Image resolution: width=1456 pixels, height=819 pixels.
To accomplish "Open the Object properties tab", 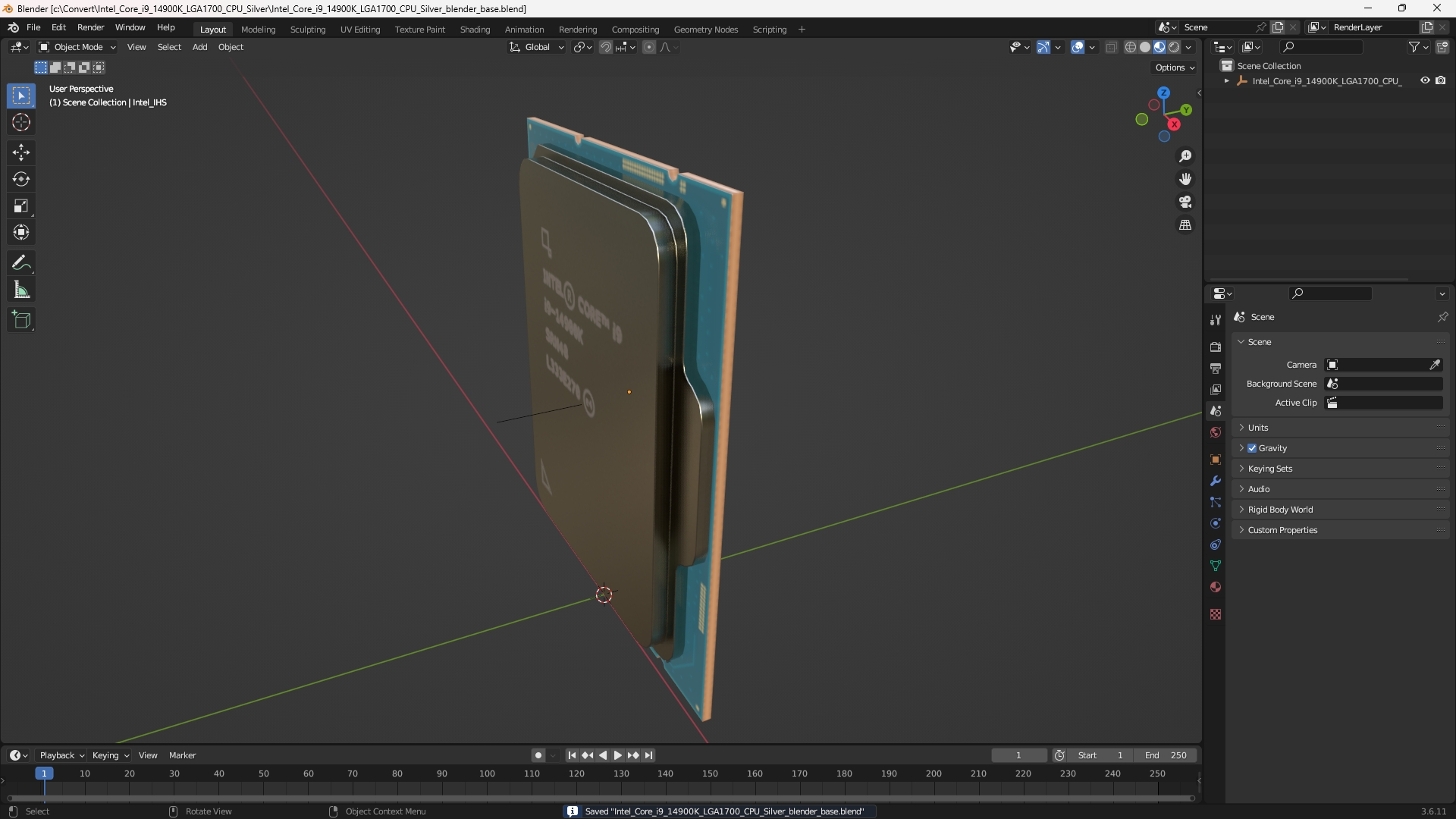I will tap(1216, 460).
